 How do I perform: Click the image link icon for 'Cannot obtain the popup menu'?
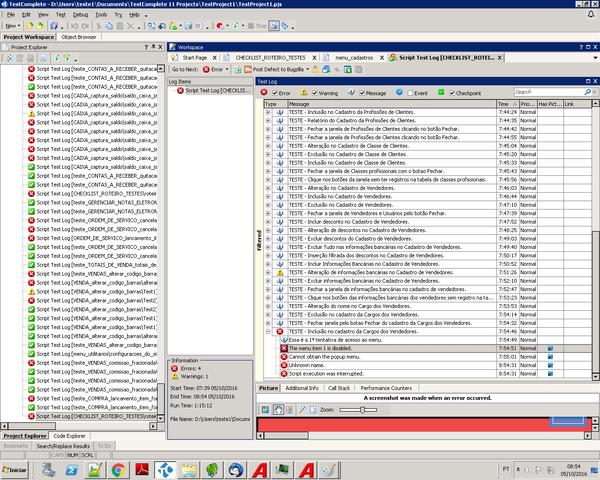[550, 356]
